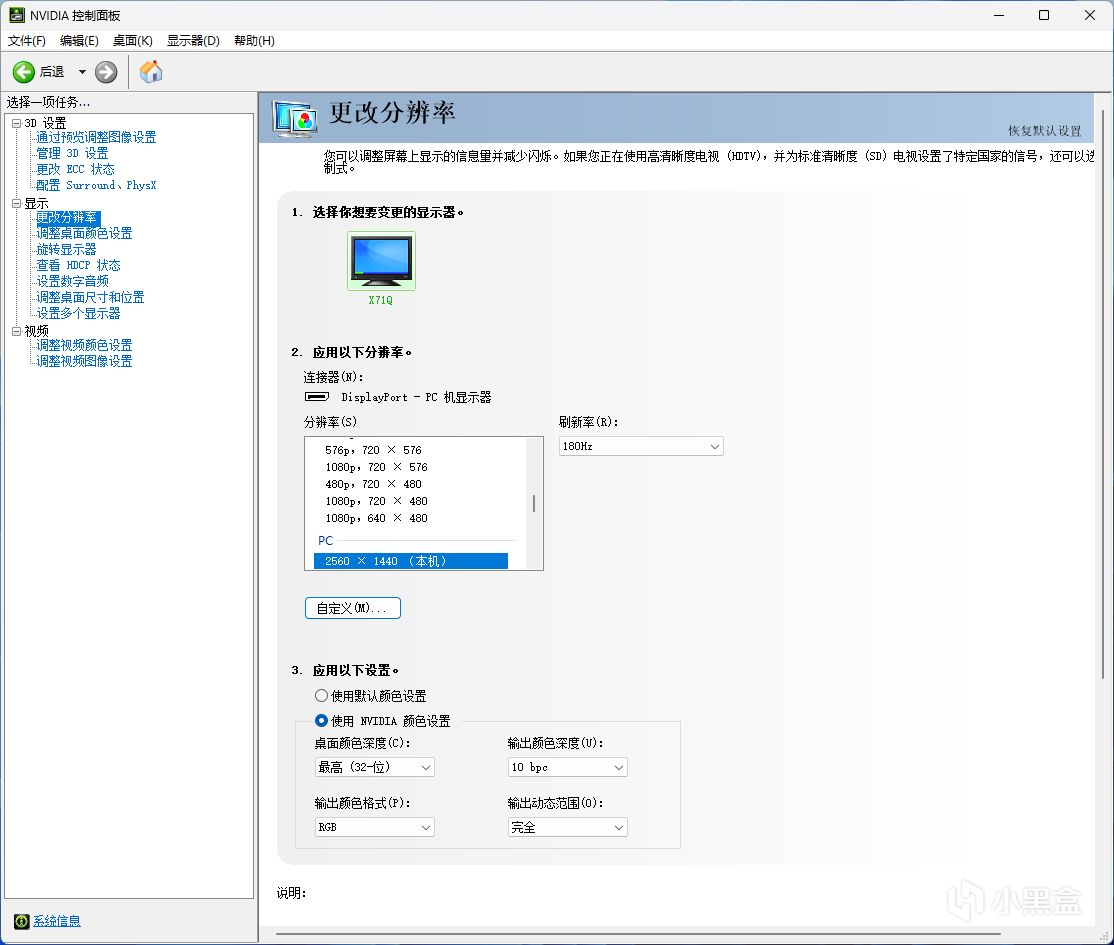The width and height of the screenshot is (1114, 945).
Task: Click the System Information icon
Action: (21, 921)
